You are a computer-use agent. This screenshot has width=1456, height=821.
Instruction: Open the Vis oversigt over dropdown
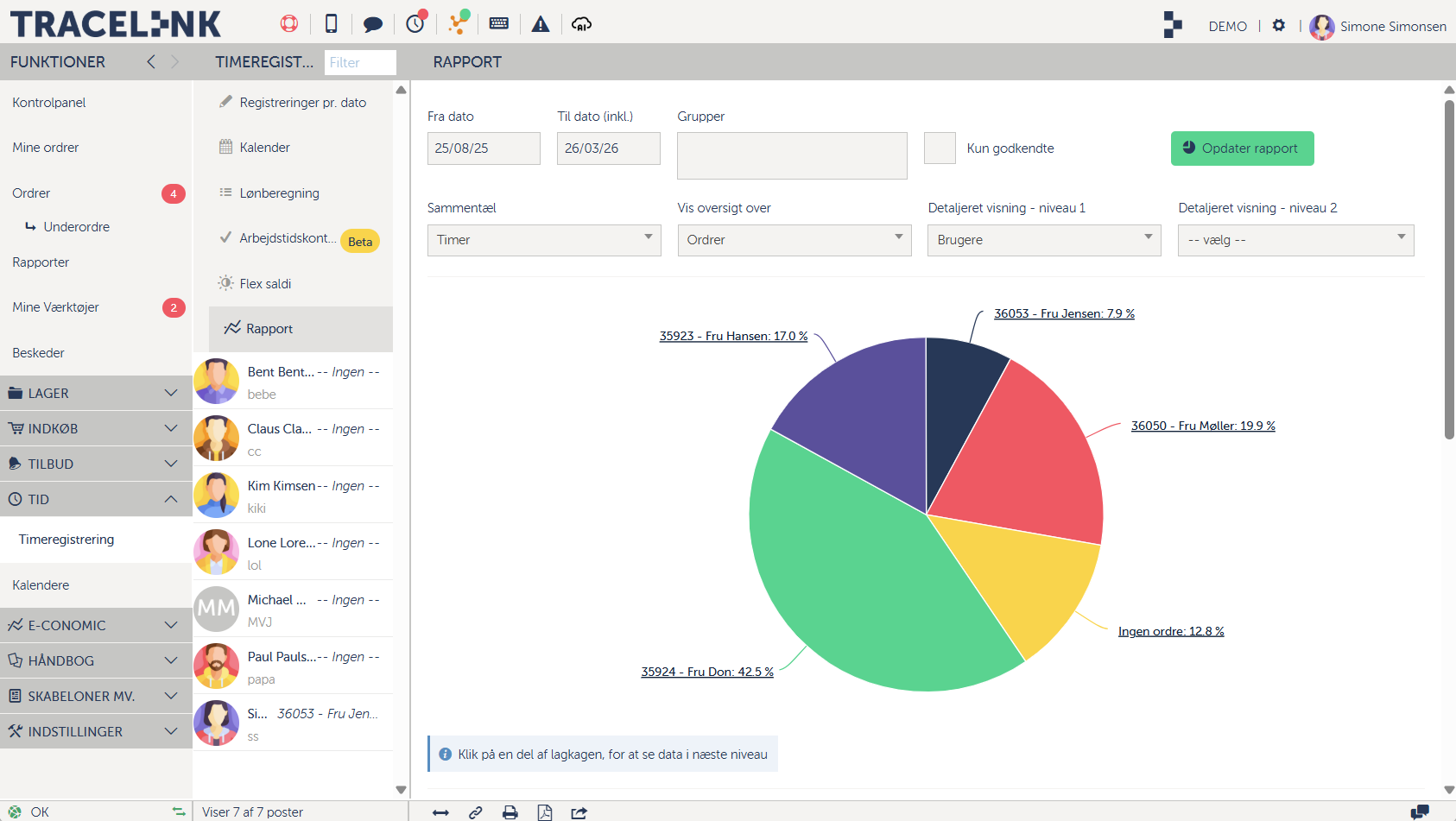tap(794, 240)
